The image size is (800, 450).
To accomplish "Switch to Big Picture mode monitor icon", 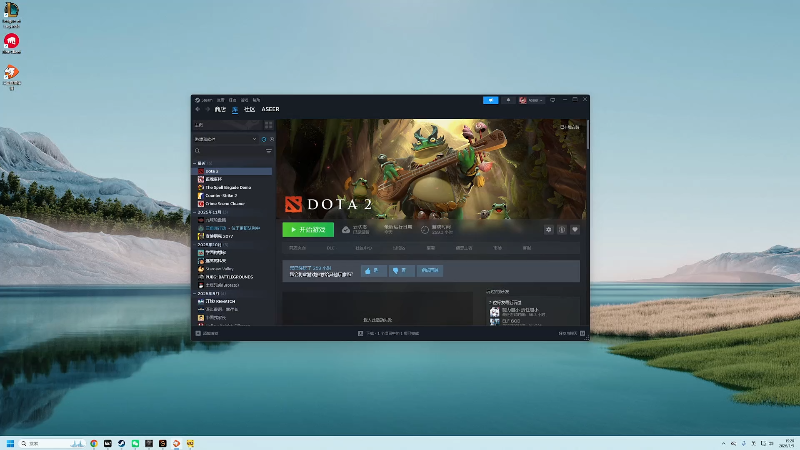I will [x=553, y=100].
